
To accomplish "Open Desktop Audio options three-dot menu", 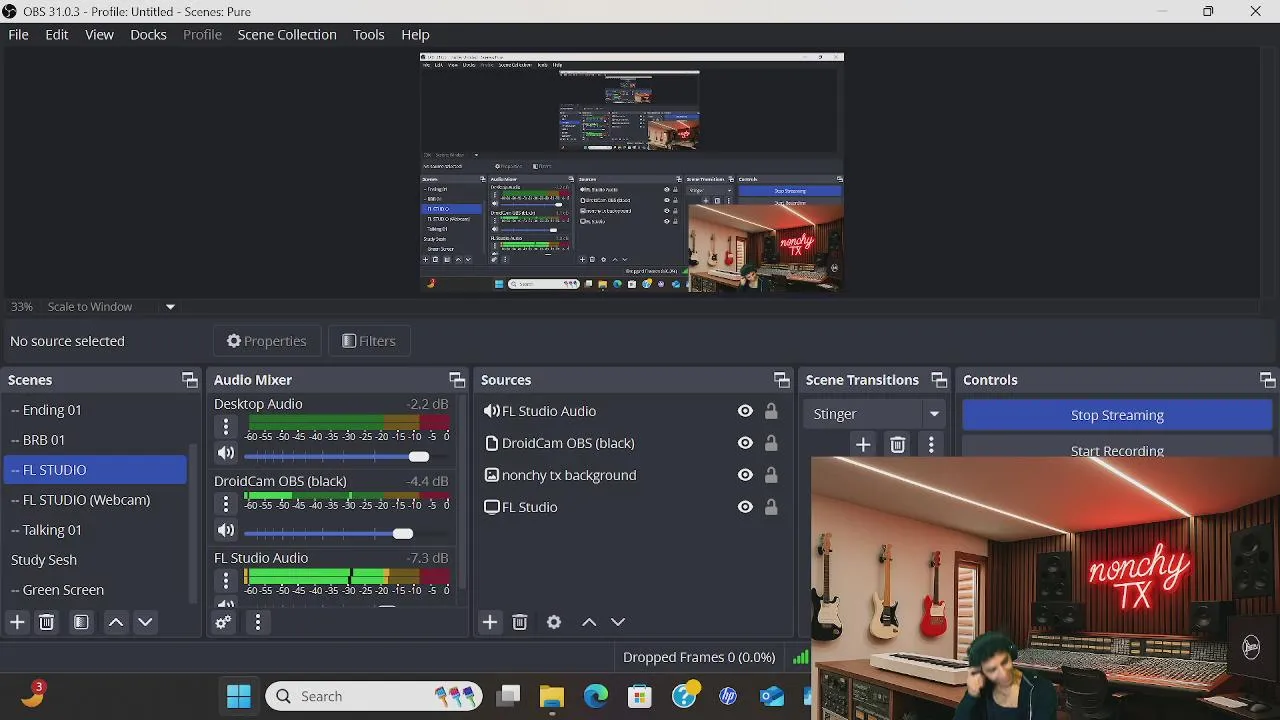I will 226,427.
